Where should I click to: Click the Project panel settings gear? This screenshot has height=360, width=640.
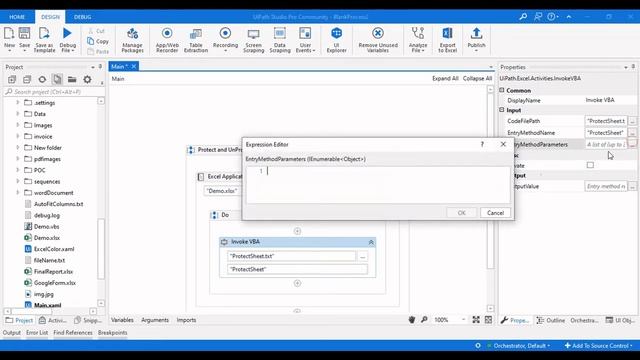point(87,80)
